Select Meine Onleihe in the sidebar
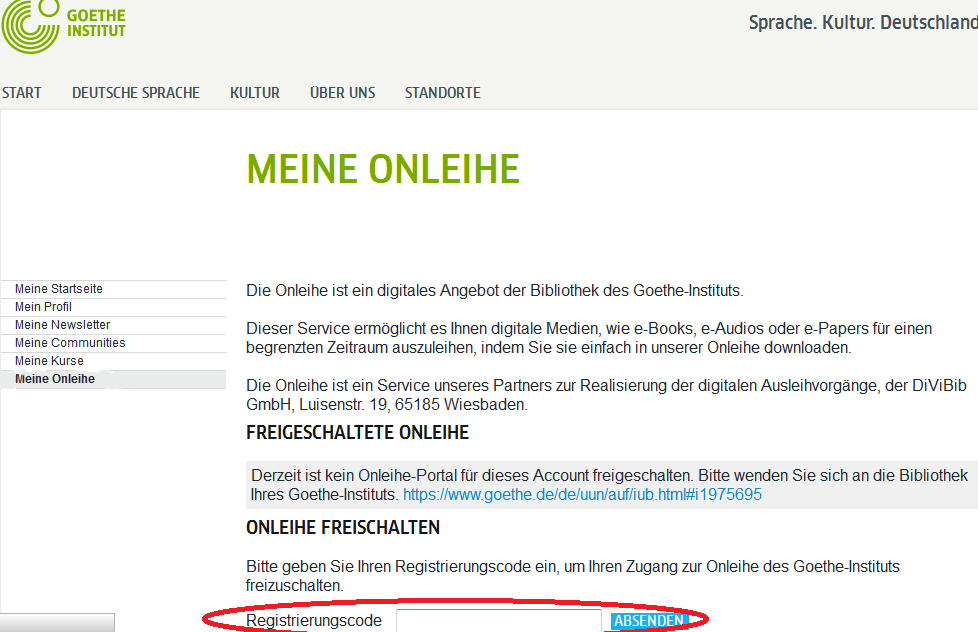Image resolution: width=978 pixels, height=632 pixels. [x=114, y=379]
